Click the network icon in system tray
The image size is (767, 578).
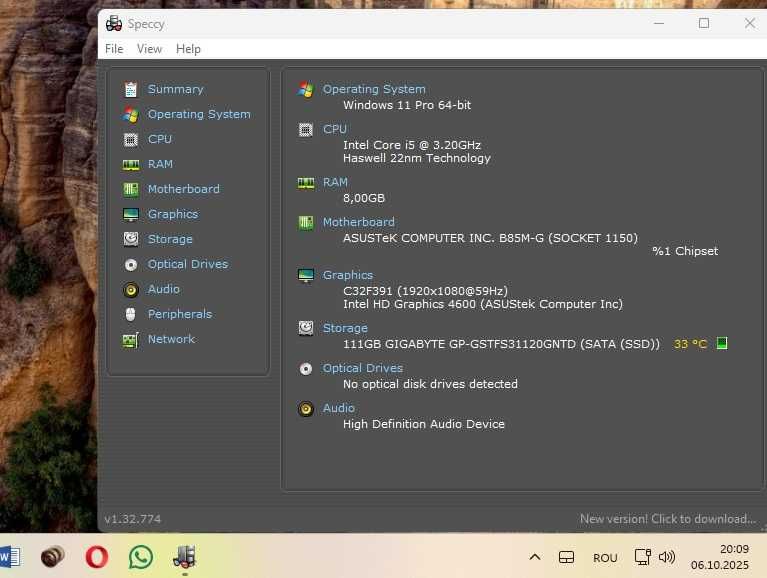pos(642,557)
